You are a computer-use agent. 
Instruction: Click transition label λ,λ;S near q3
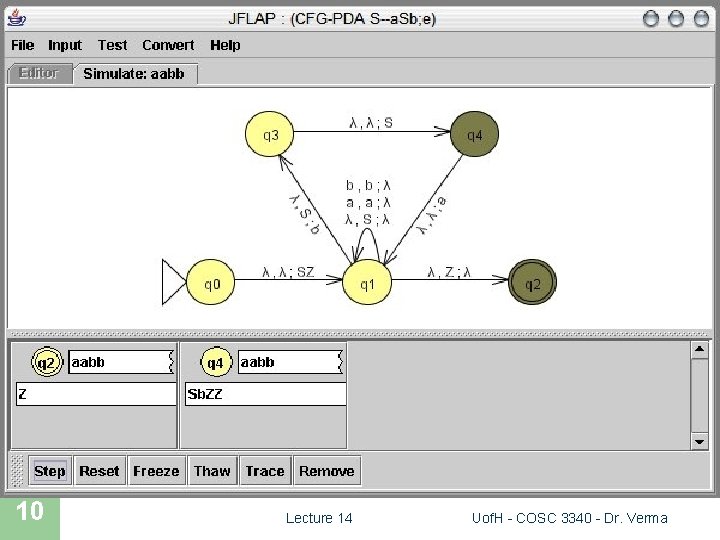[371, 122]
